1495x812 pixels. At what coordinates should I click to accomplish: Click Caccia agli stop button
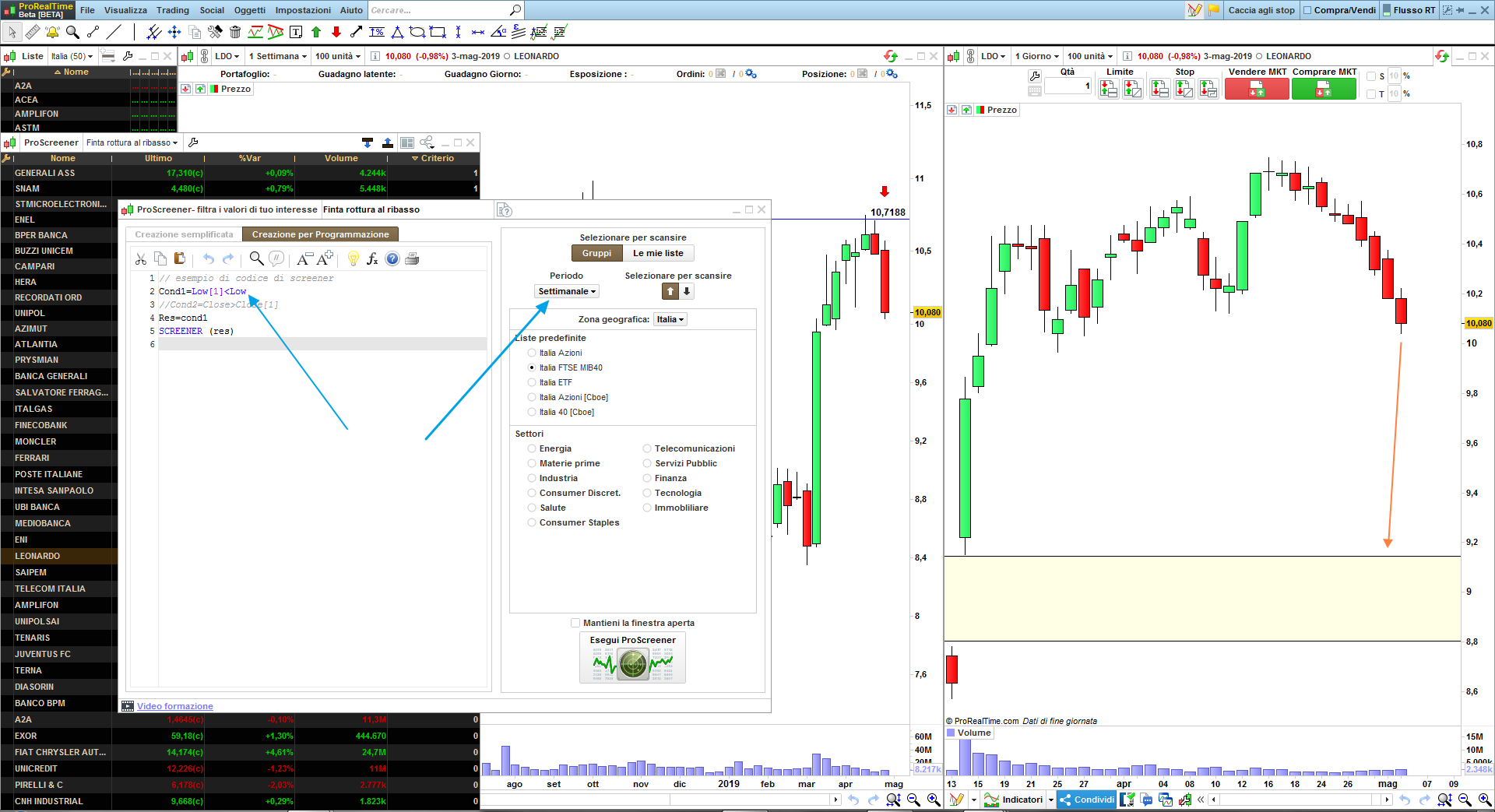(1261, 10)
